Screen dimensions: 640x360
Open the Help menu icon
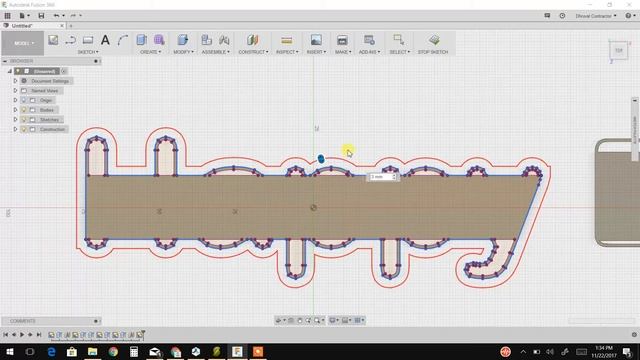[629, 16]
